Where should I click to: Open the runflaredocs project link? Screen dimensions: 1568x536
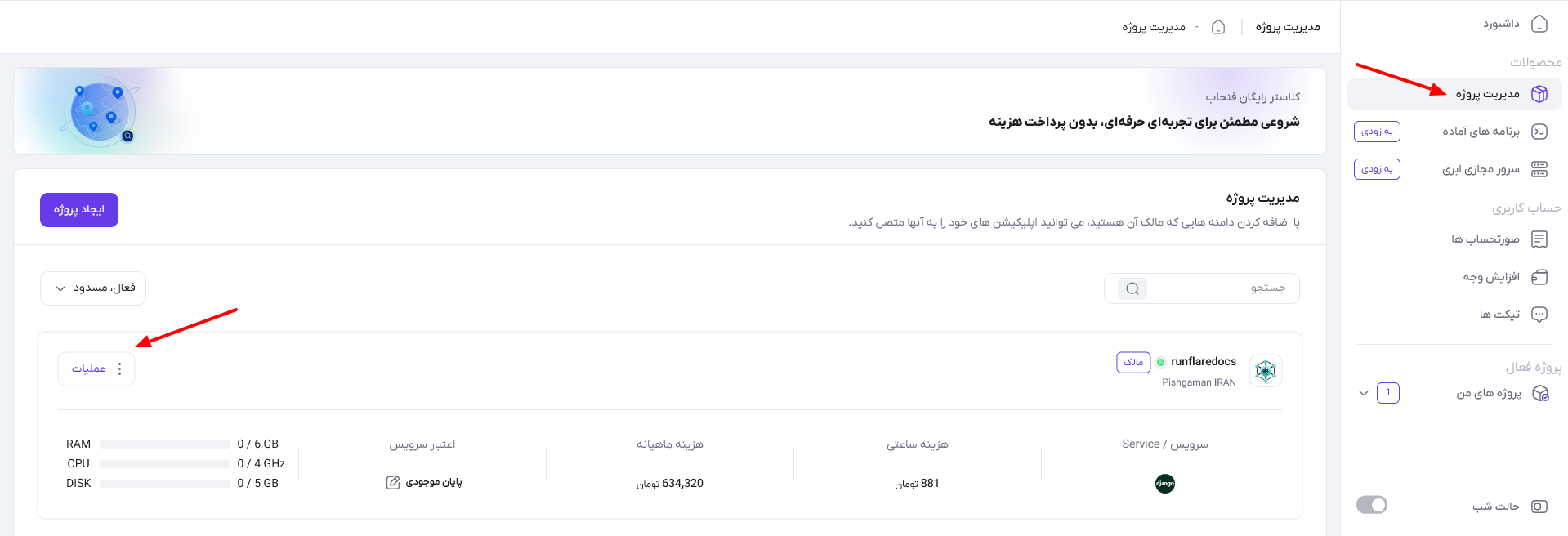click(1204, 361)
